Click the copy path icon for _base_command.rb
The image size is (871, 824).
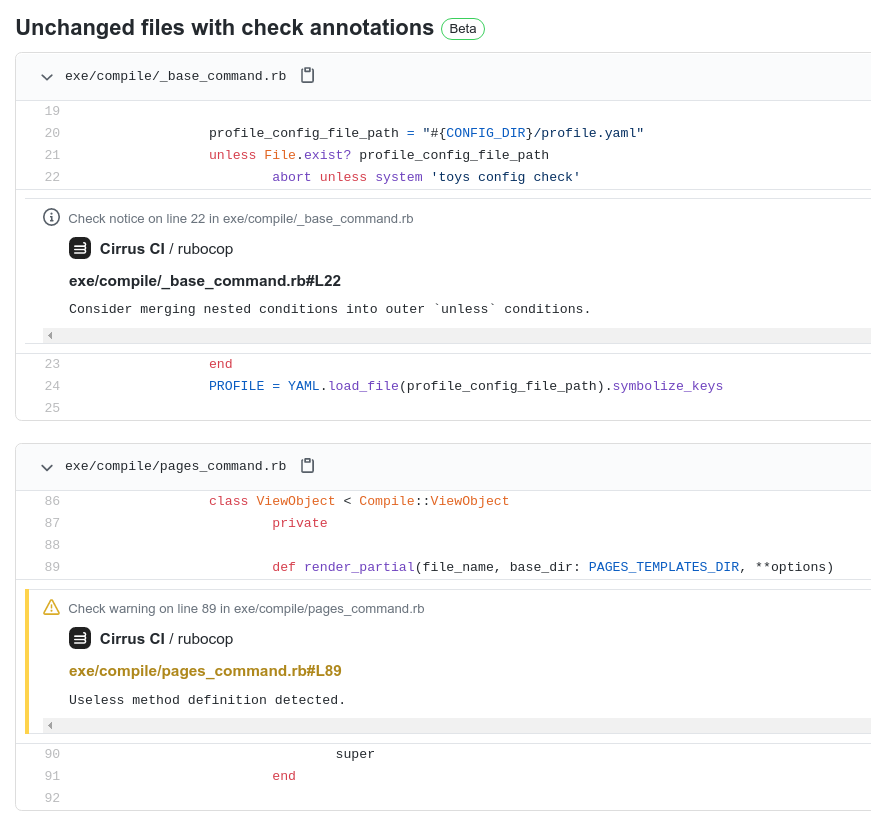(x=307, y=75)
